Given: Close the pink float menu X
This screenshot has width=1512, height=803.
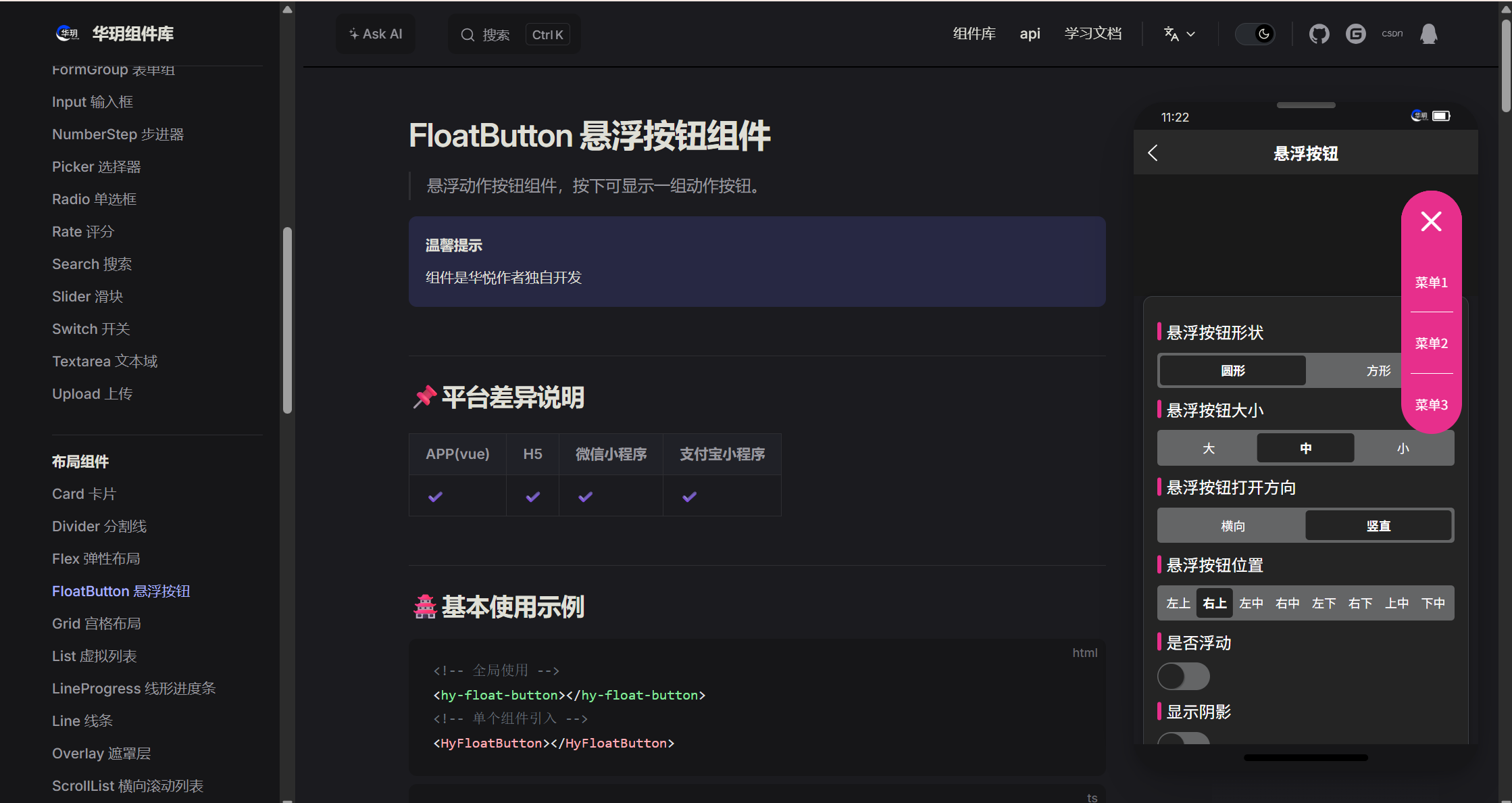Looking at the screenshot, I should [1431, 222].
